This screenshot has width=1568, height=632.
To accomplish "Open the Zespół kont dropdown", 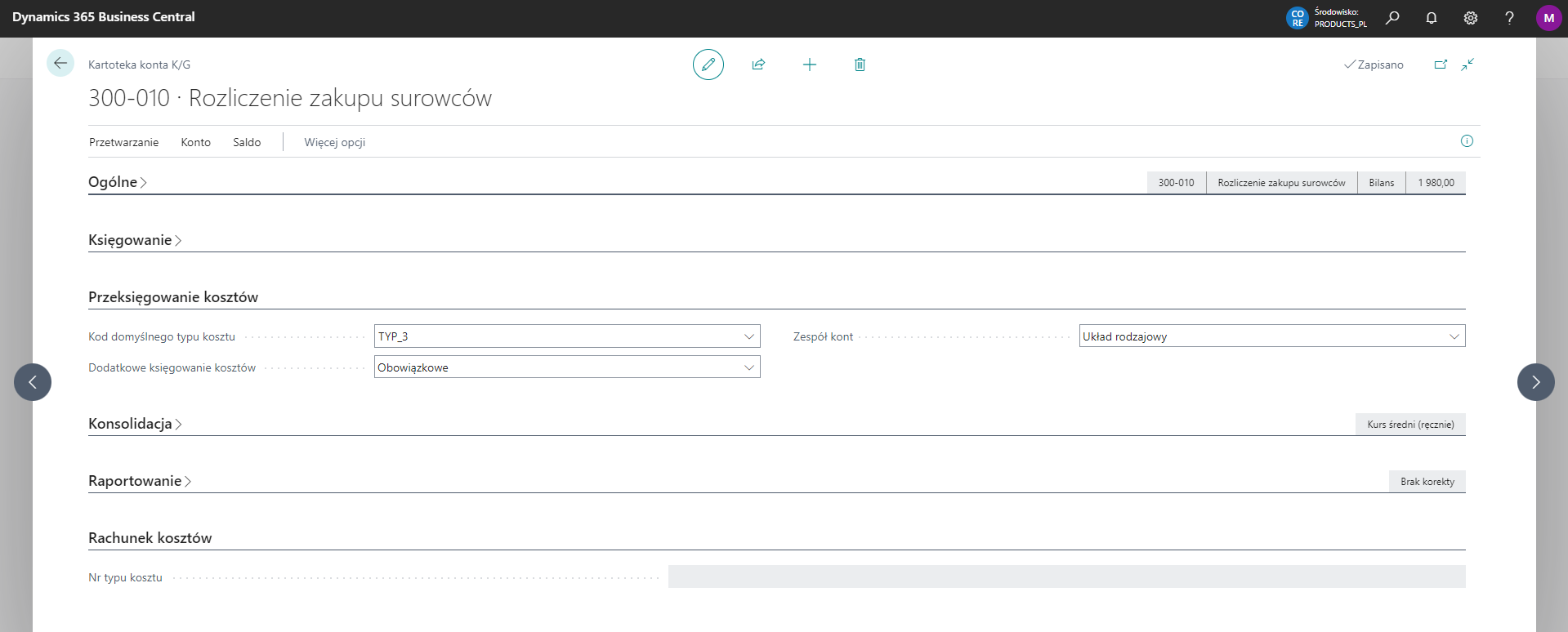I will pos(1271,336).
